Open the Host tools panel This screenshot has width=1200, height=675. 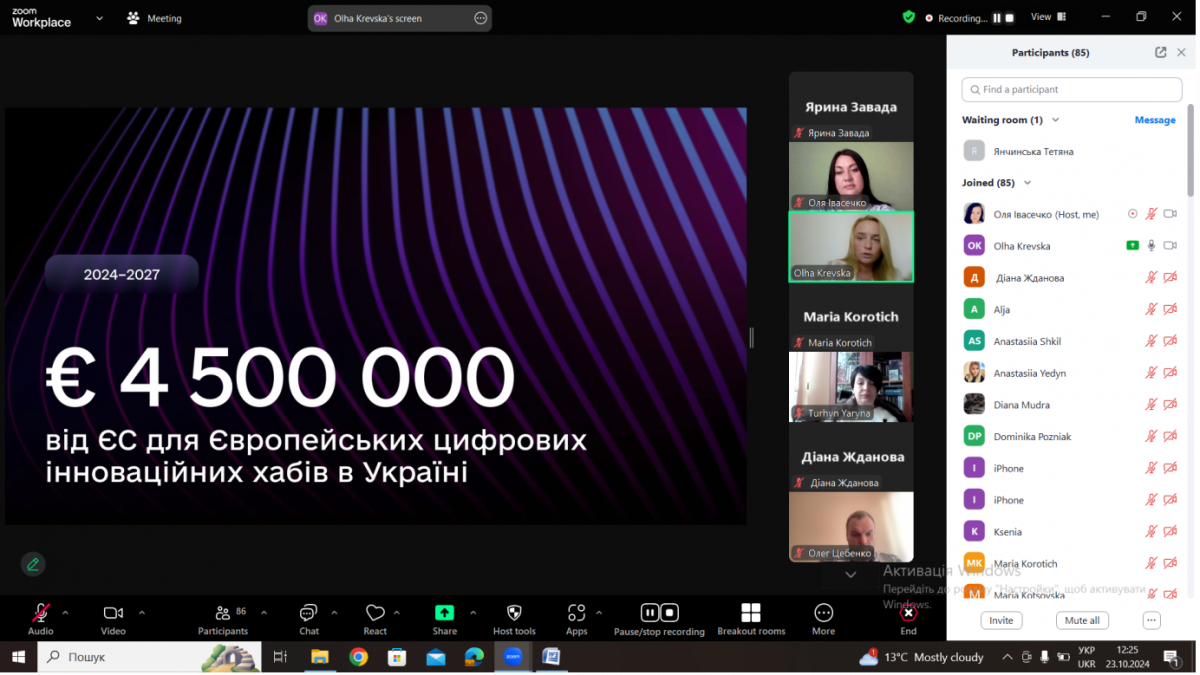514,618
